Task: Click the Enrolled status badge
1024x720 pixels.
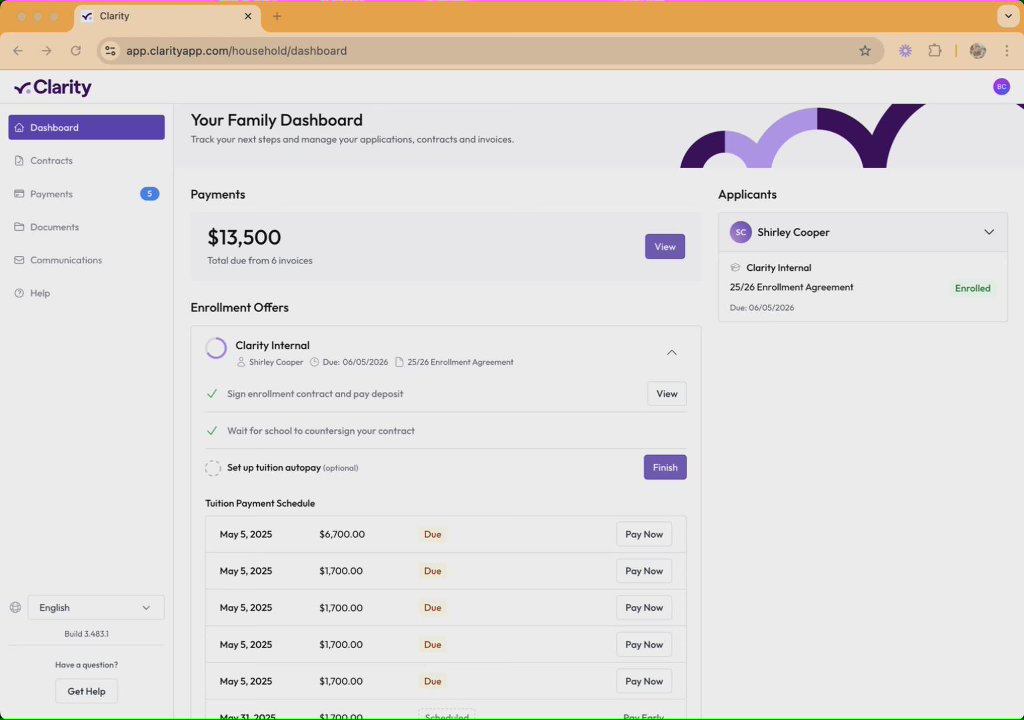Action: click(972, 288)
